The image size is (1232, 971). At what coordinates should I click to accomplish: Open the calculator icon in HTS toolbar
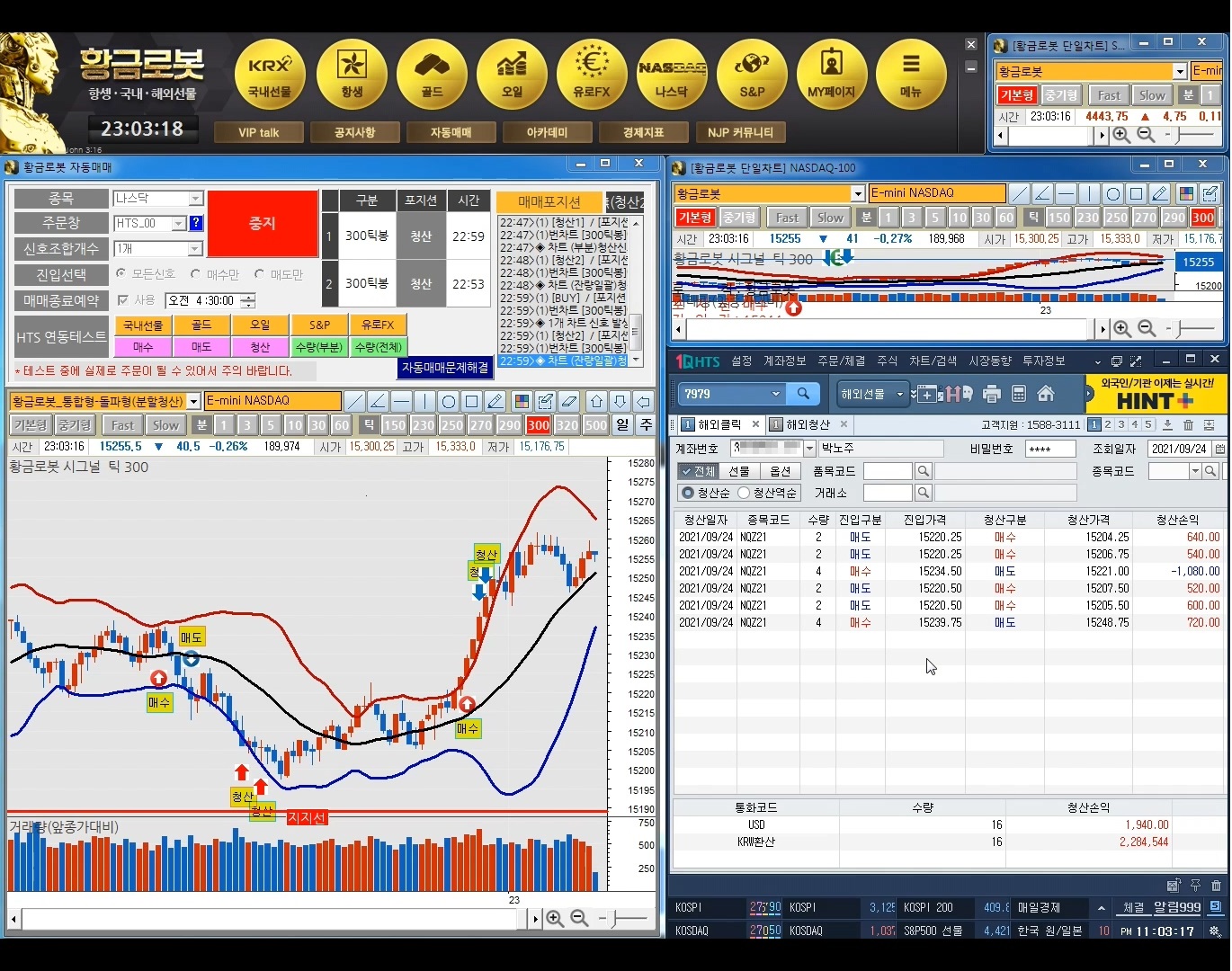point(1019,394)
